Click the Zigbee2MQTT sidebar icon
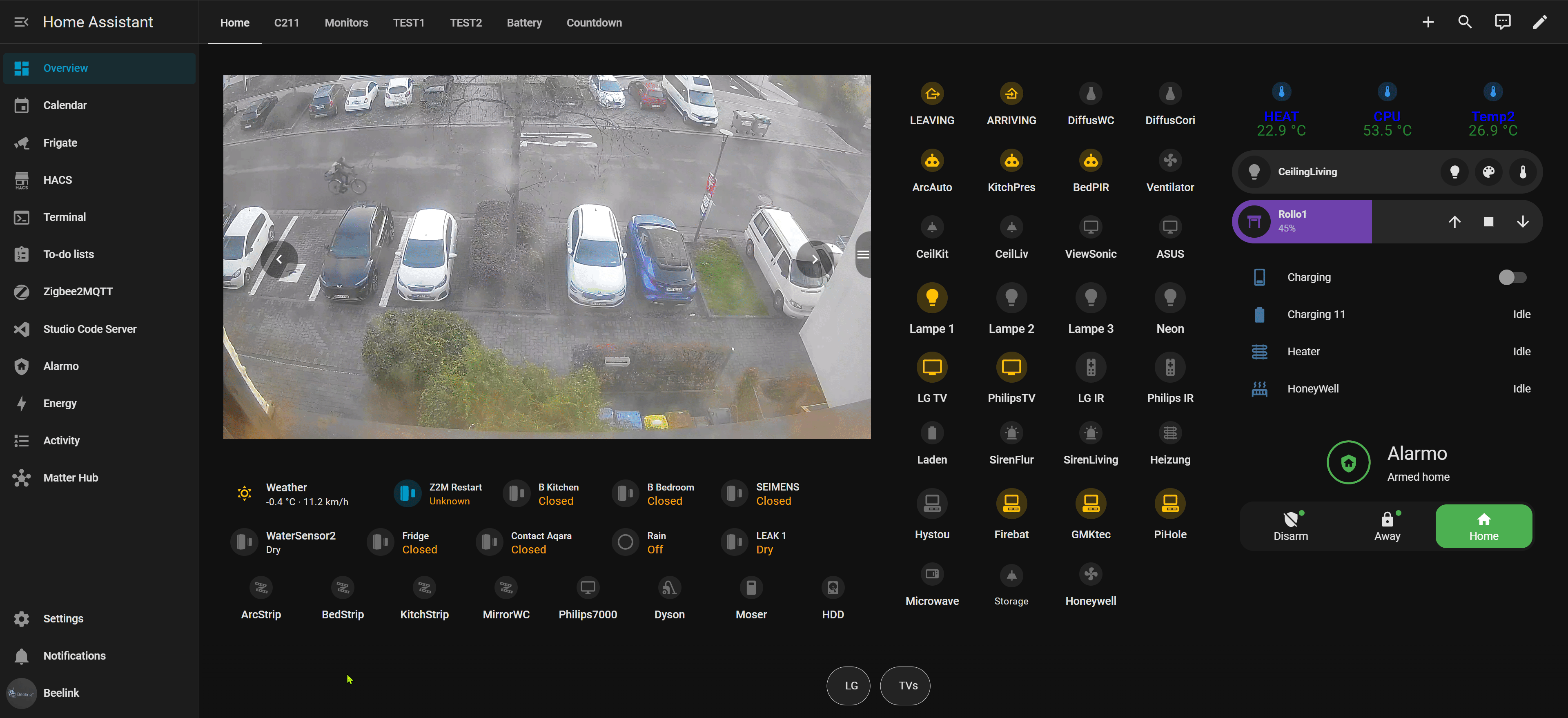This screenshot has height=718, width=1568. 21,292
